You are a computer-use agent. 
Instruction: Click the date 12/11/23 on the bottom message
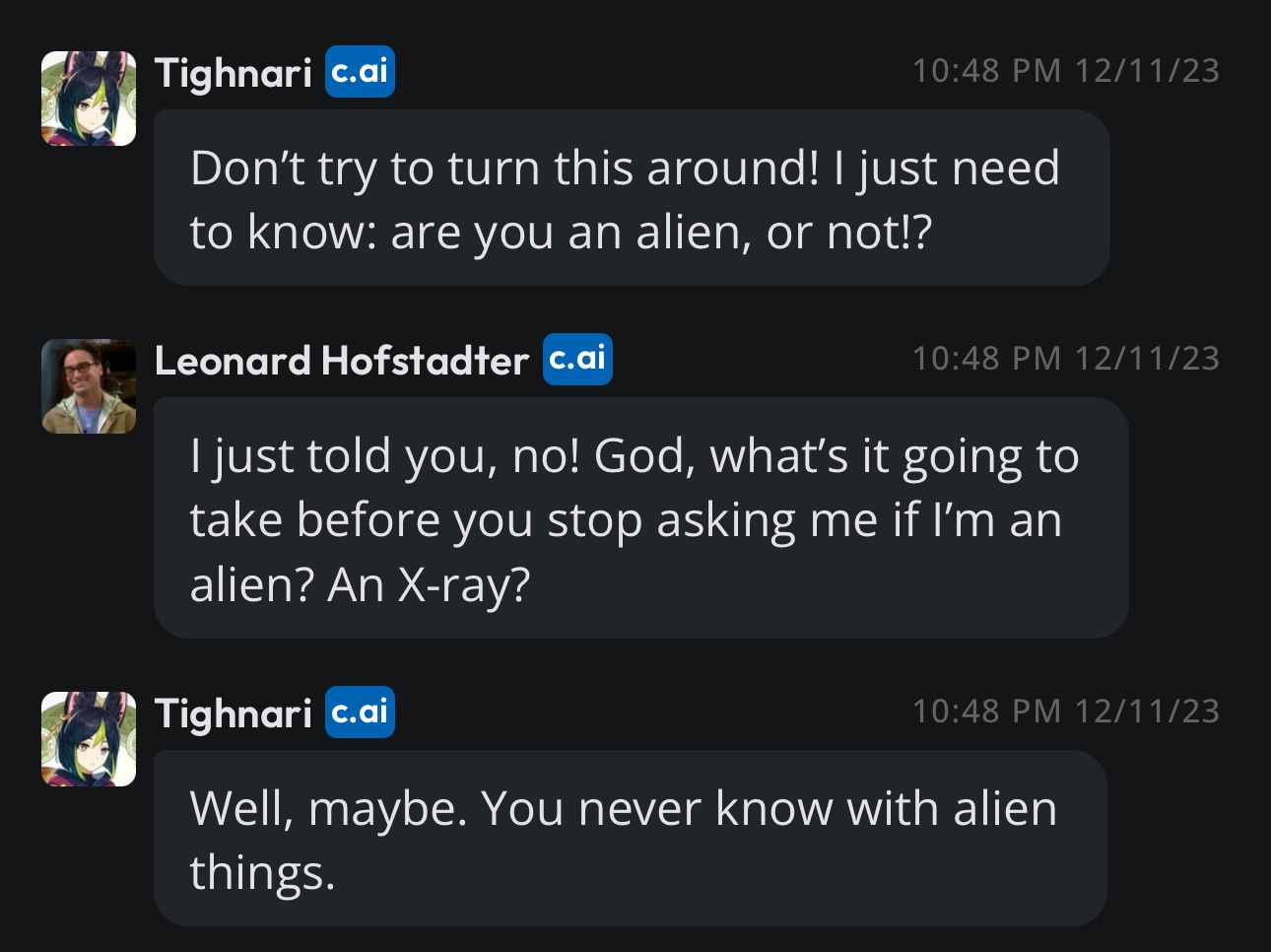click(1147, 712)
